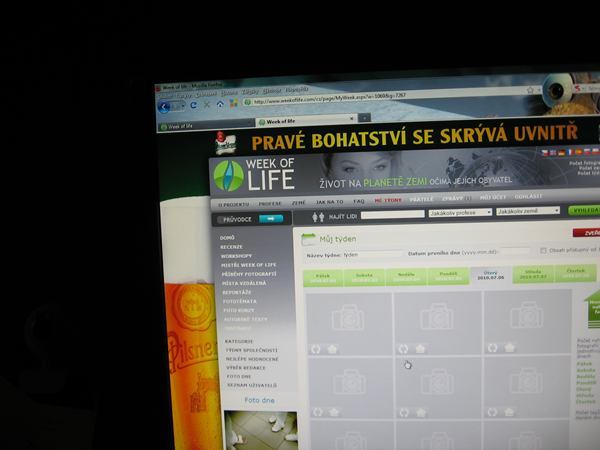Image resolution: width=600 pixels, height=450 pixels.
Task: Open the Foto dne thumbnail image
Action: 261,430
